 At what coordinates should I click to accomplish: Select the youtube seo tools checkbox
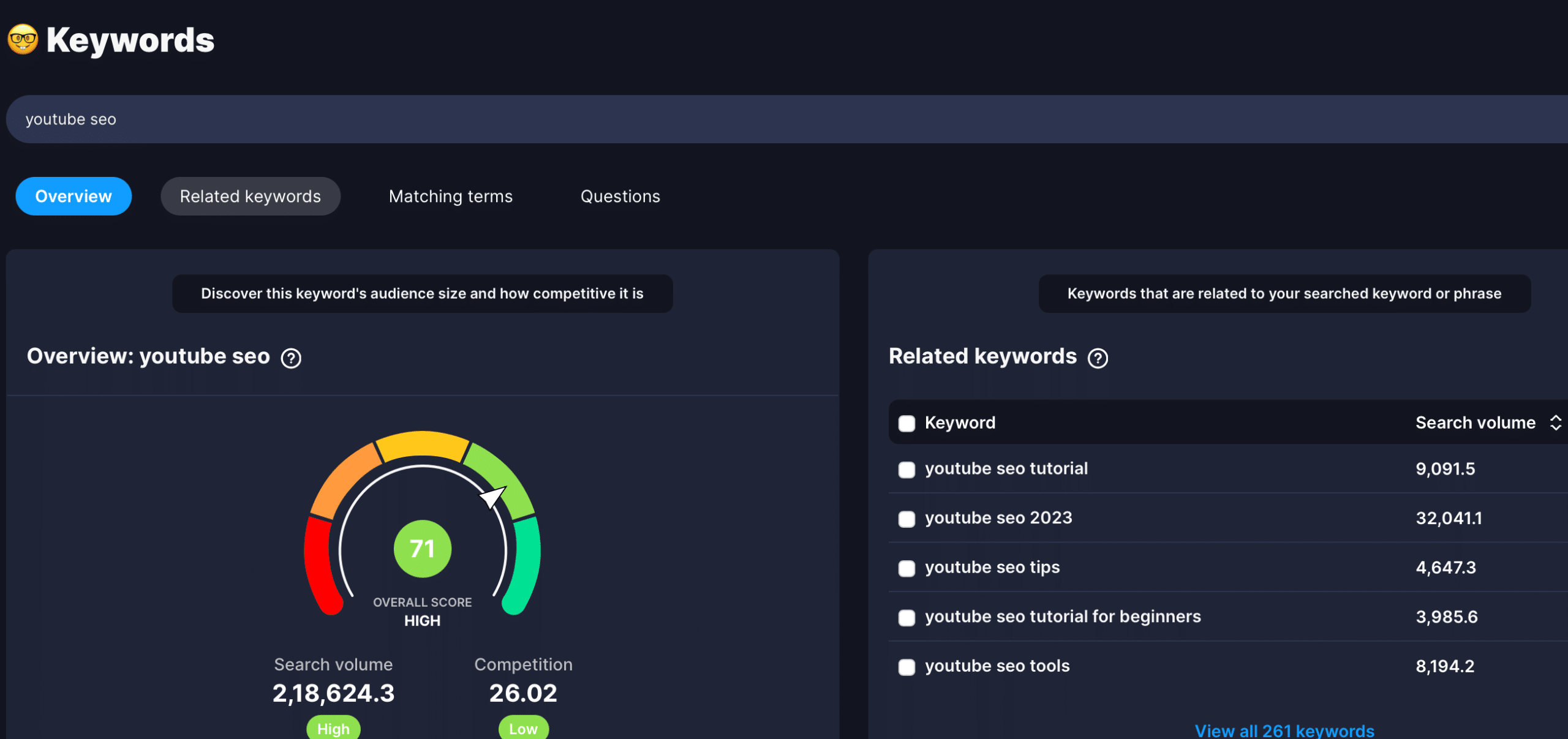pos(907,667)
